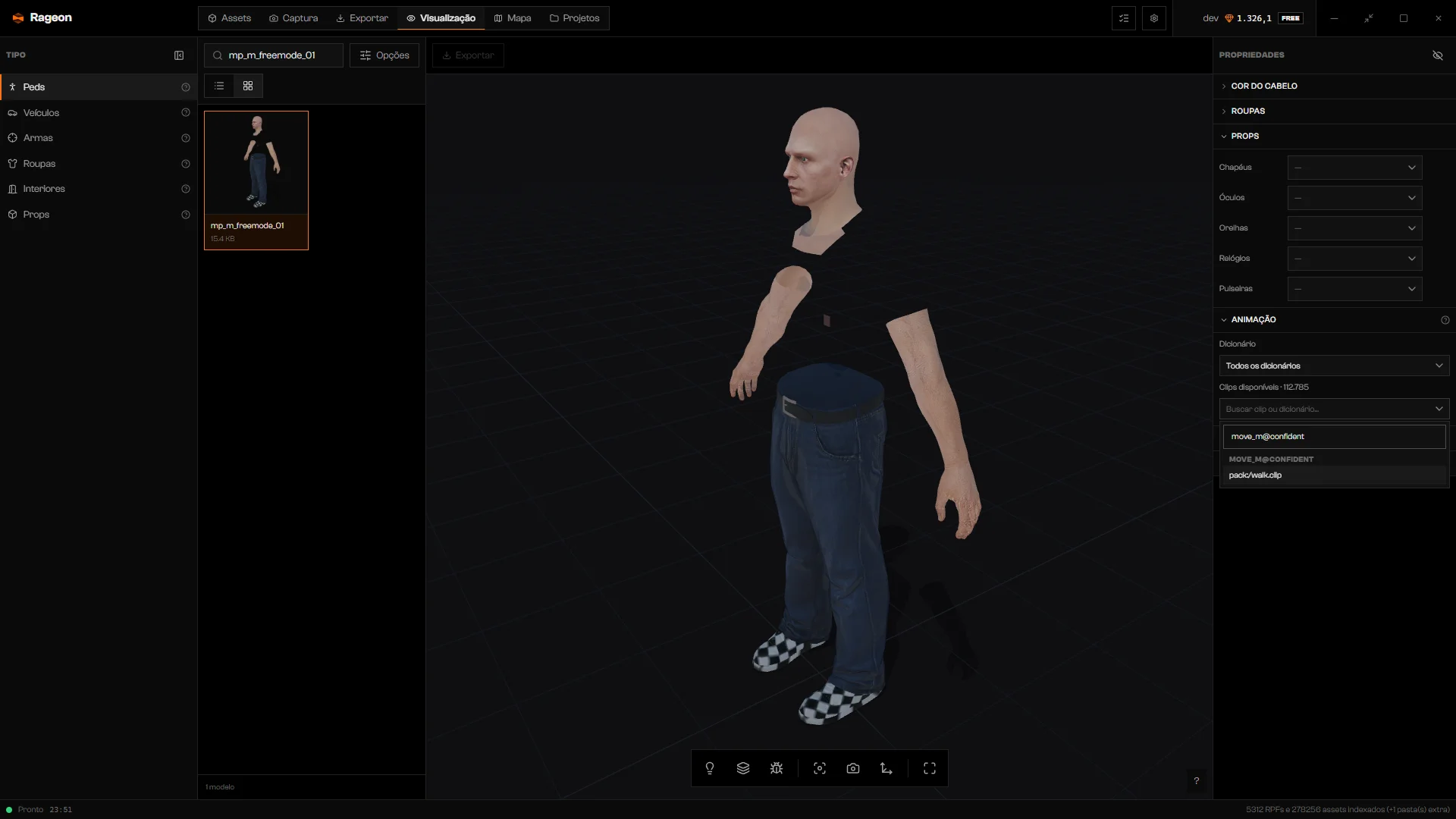Select Roupas in the type sidebar
Viewport: 1456px width, 819px height.
coord(99,164)
